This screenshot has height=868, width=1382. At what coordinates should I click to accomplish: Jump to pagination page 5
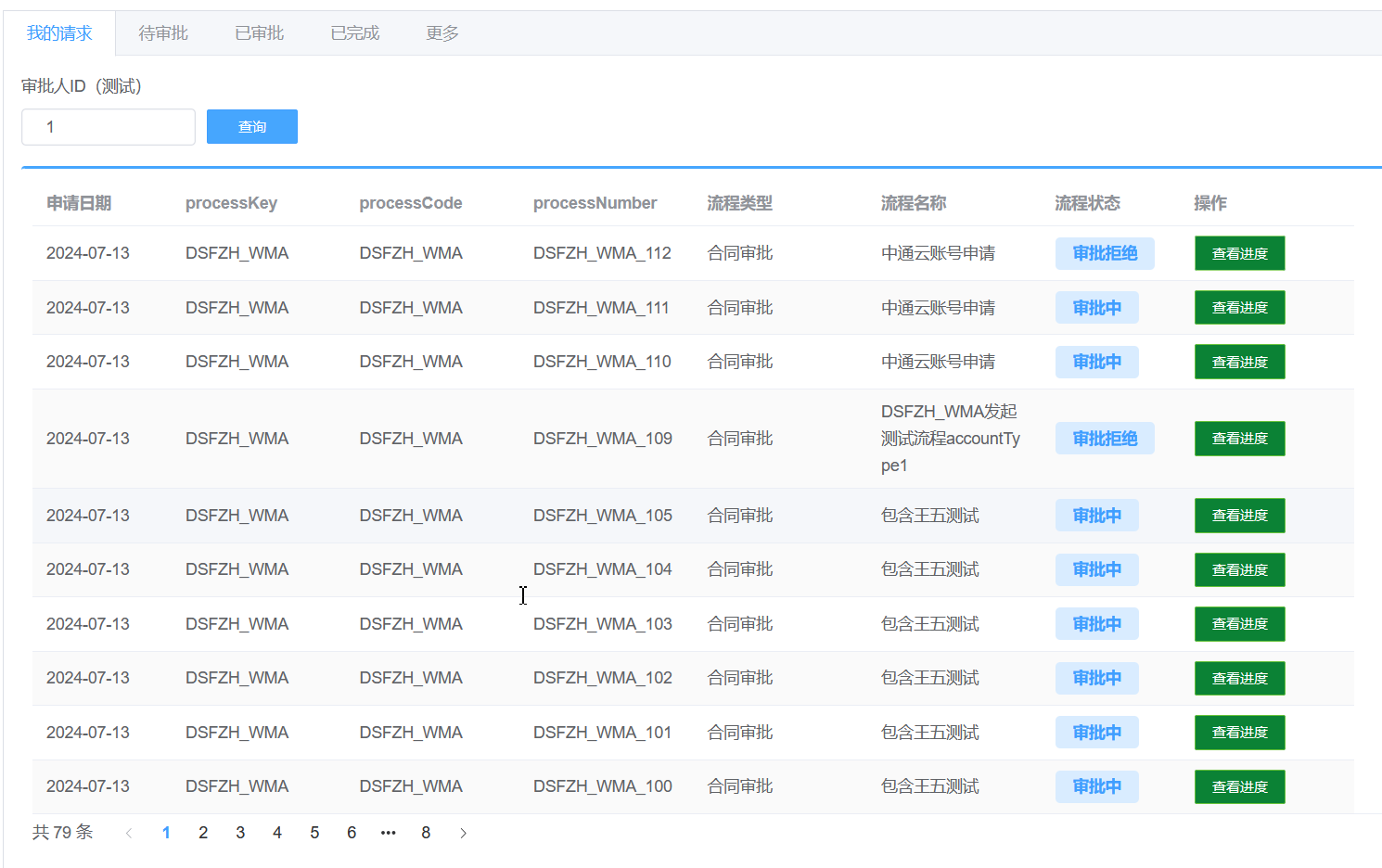coord(314,833)
